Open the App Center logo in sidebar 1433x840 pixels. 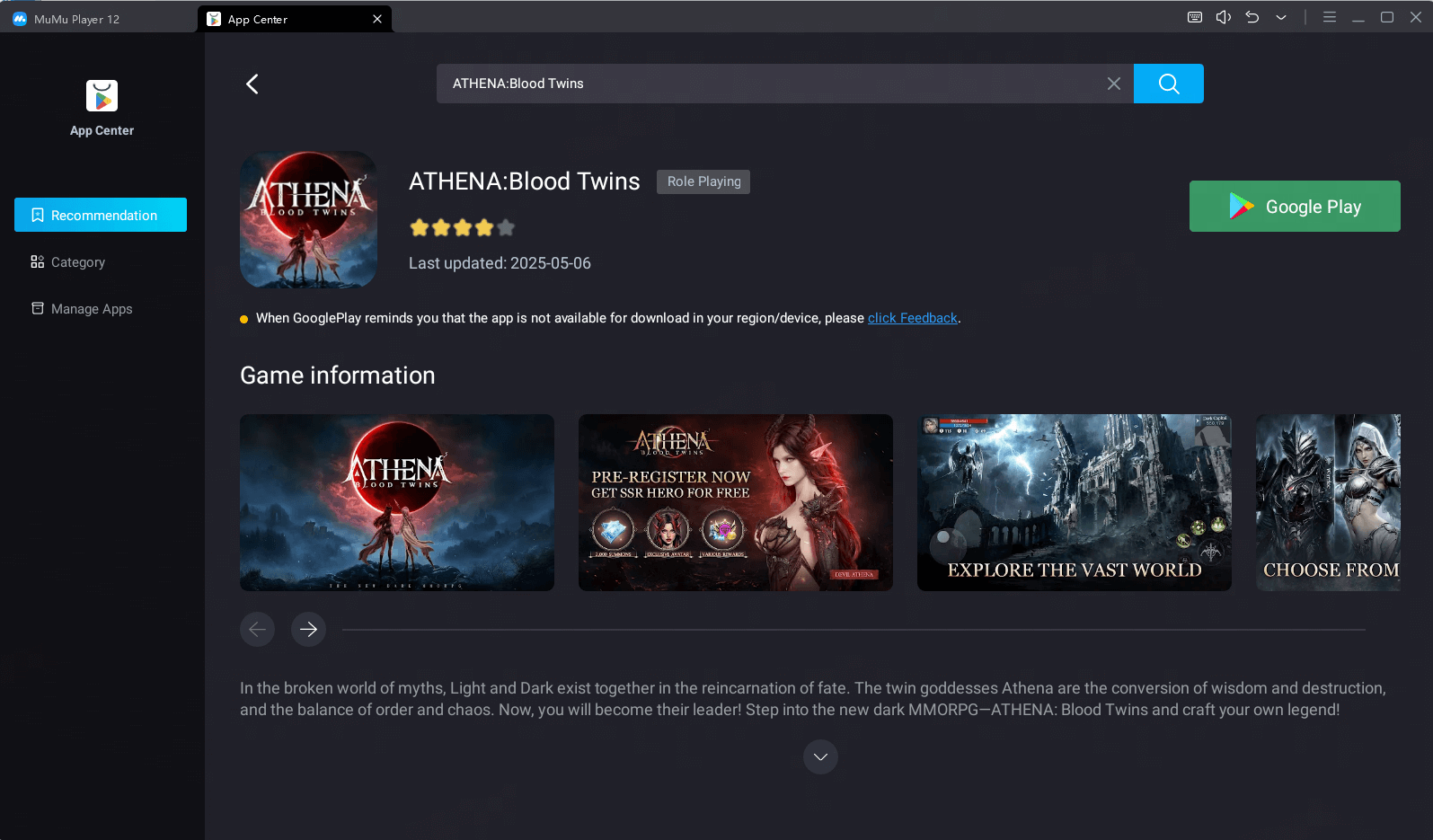[x=102, y=96]
